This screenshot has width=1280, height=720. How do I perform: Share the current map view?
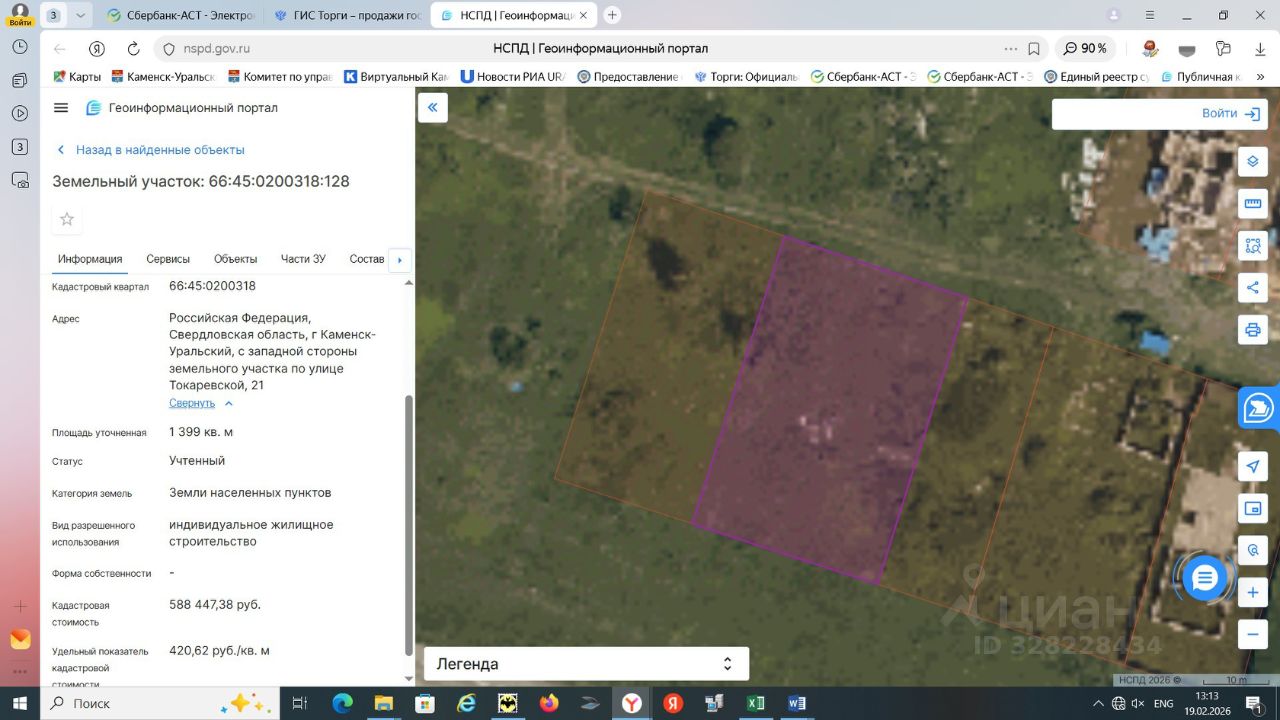tap(1252, 288)
